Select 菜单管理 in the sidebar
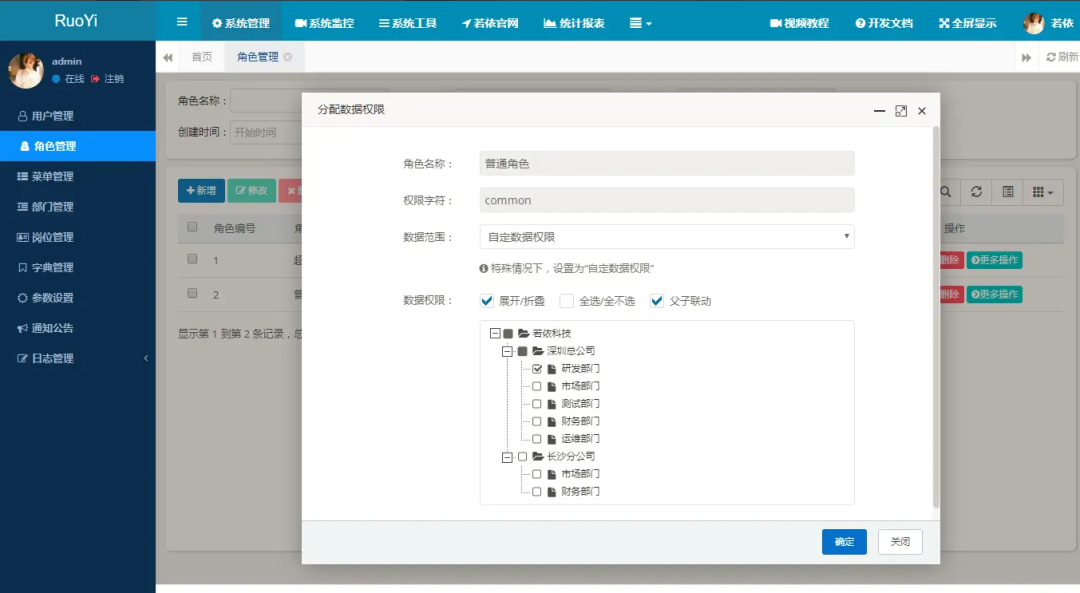The width and height of the screenshot is (1080, 593). (x=53, y=177)
